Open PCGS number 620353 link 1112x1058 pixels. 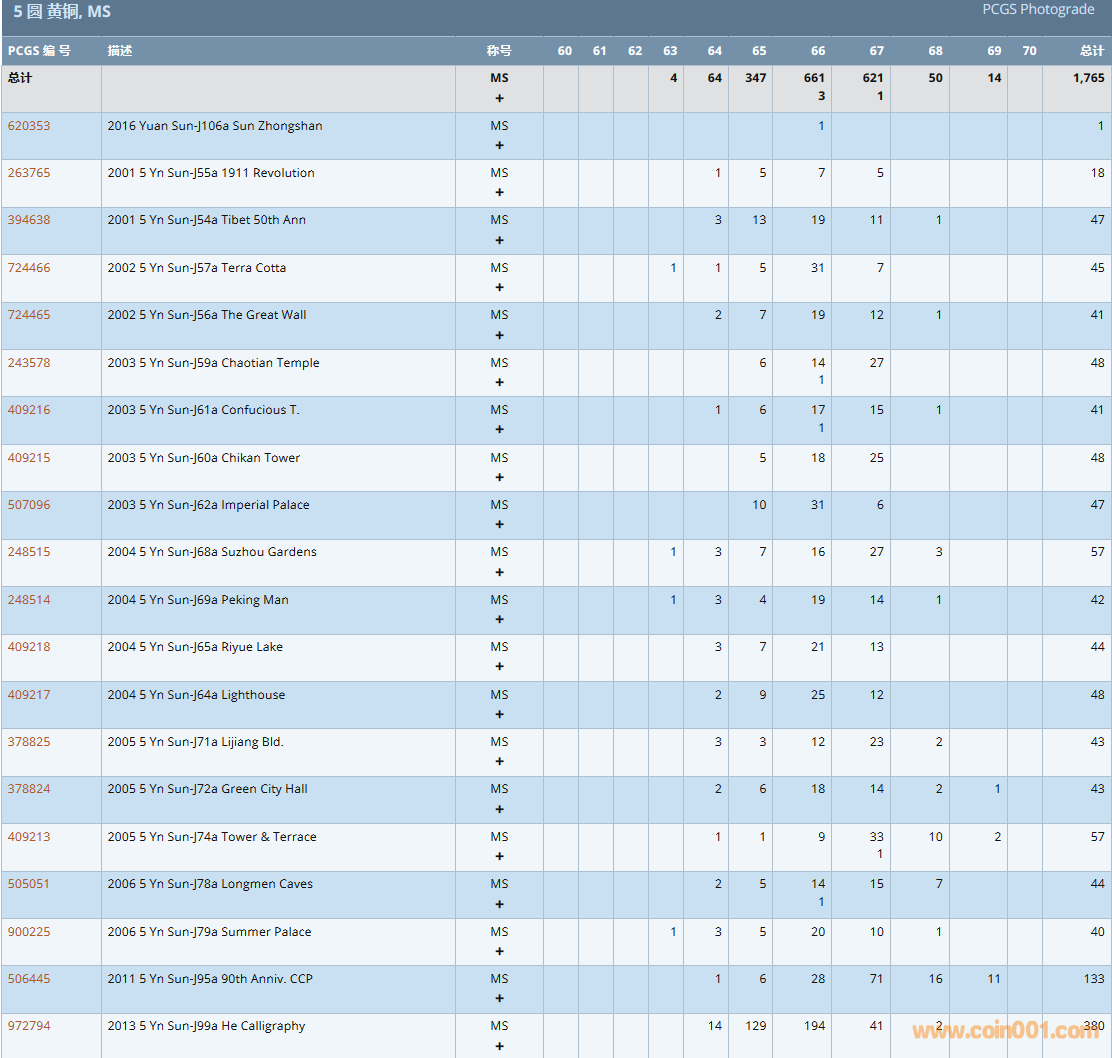tap(29, 126)
